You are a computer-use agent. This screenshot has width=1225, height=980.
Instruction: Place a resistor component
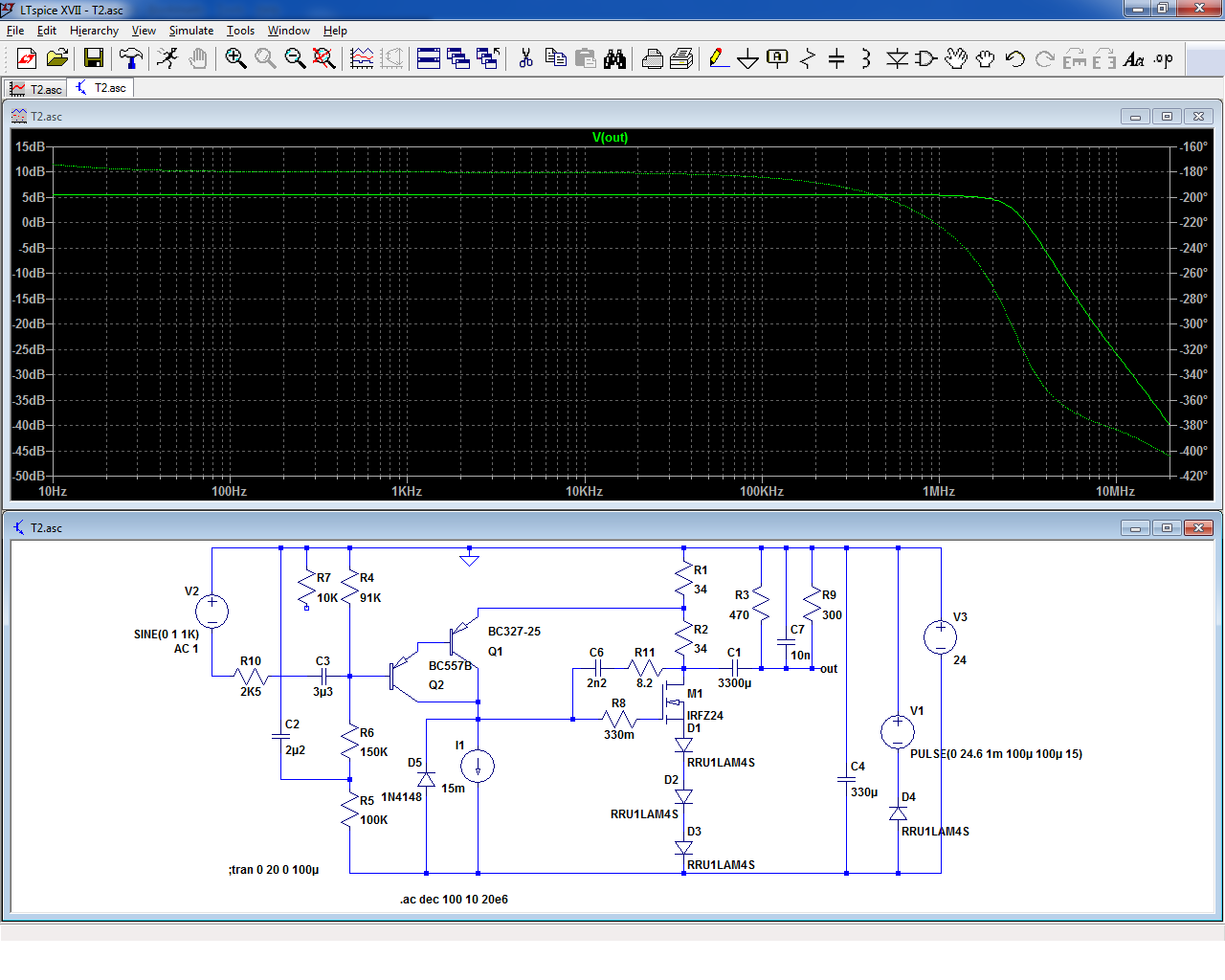coord(808,59)
